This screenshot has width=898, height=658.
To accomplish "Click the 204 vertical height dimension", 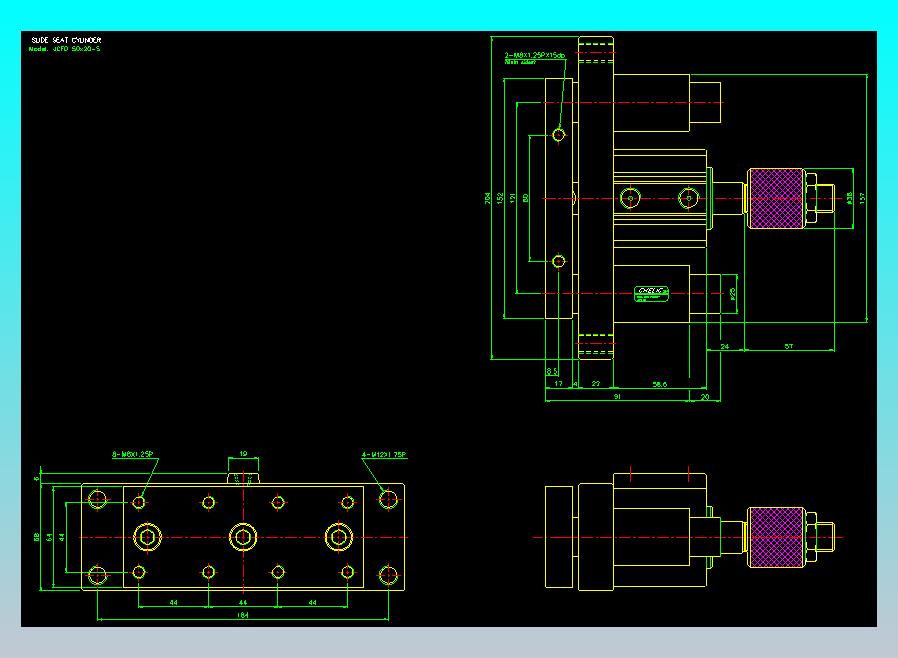I will tap(487, 198).
